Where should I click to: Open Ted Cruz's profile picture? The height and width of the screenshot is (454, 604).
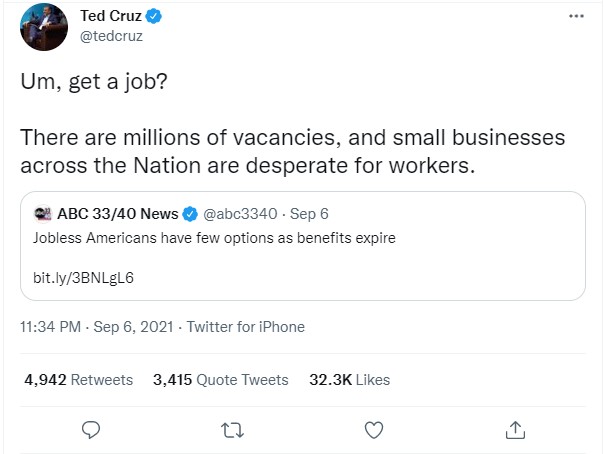(42, 28)
